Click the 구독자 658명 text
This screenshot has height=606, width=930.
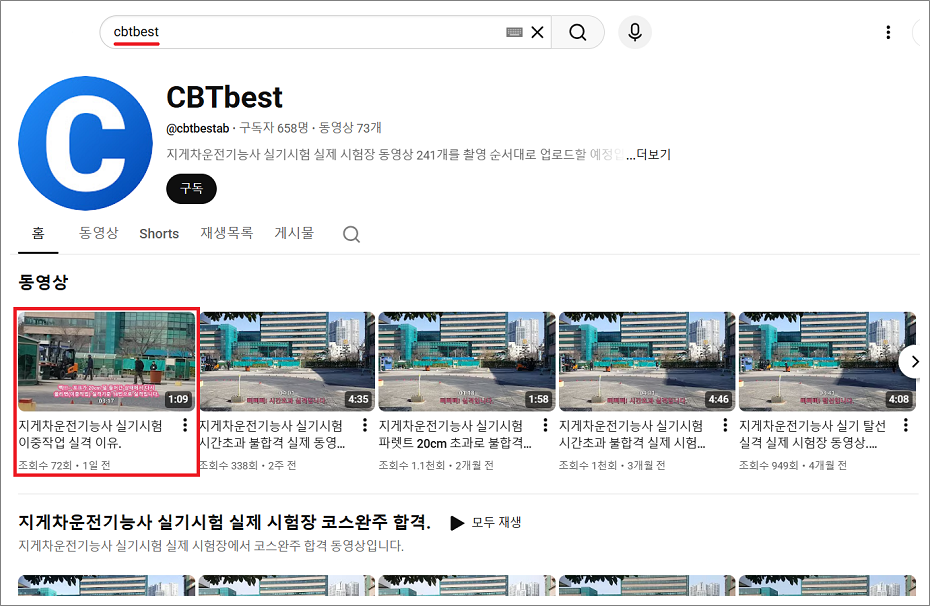[x=274, y=128]
